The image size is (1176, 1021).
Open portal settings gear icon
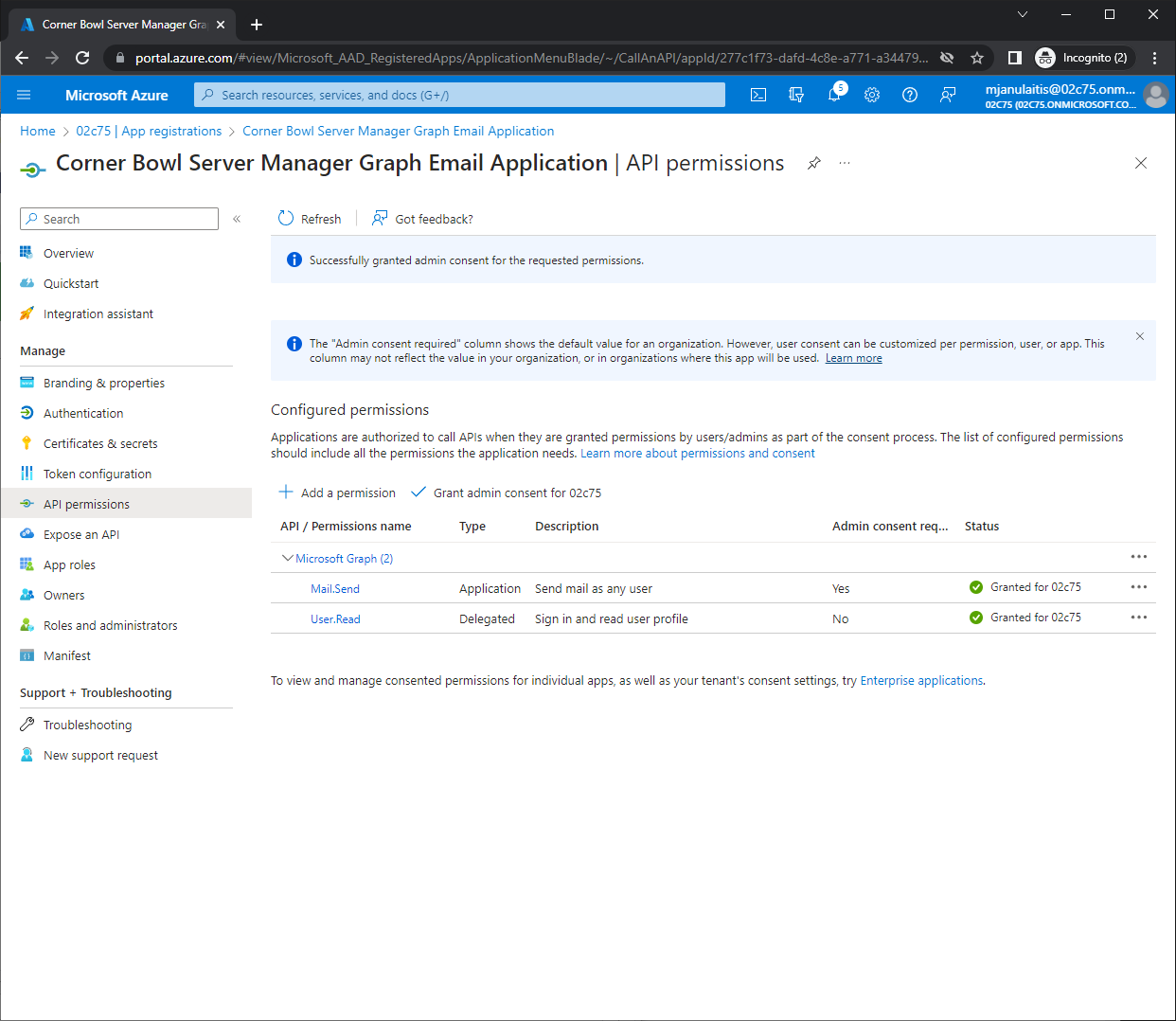tap(872, 95)
